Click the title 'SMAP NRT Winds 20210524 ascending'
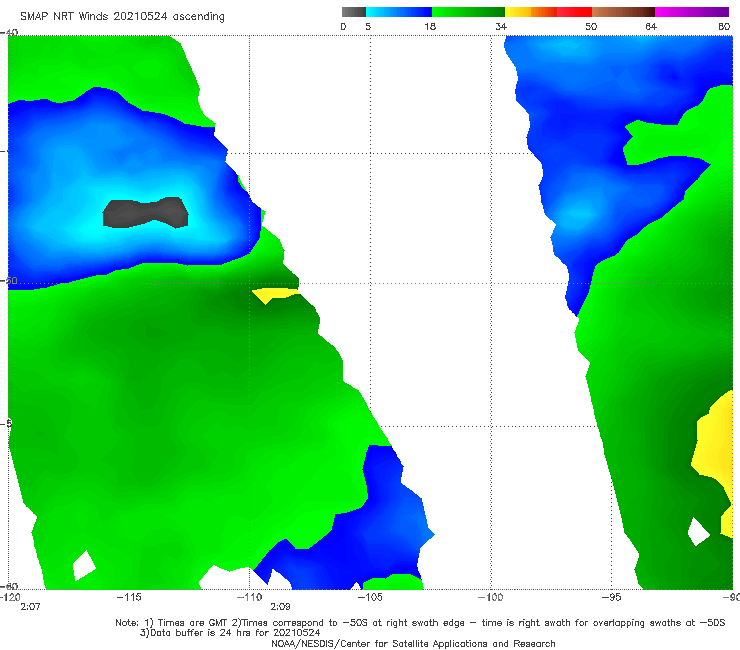This screenshot has height=650, width=740. coord(122,16)
